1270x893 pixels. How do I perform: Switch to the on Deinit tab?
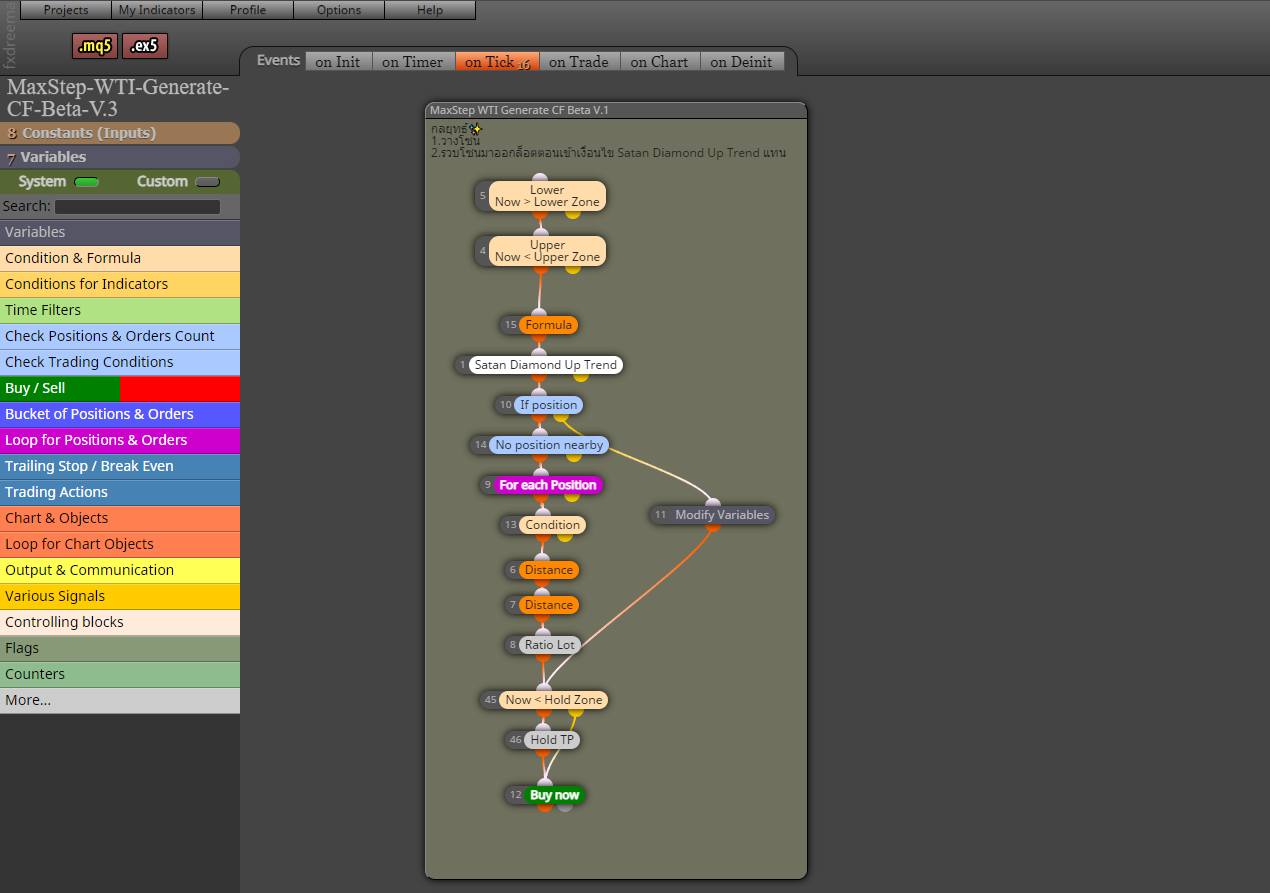click(x=742, y=62)
